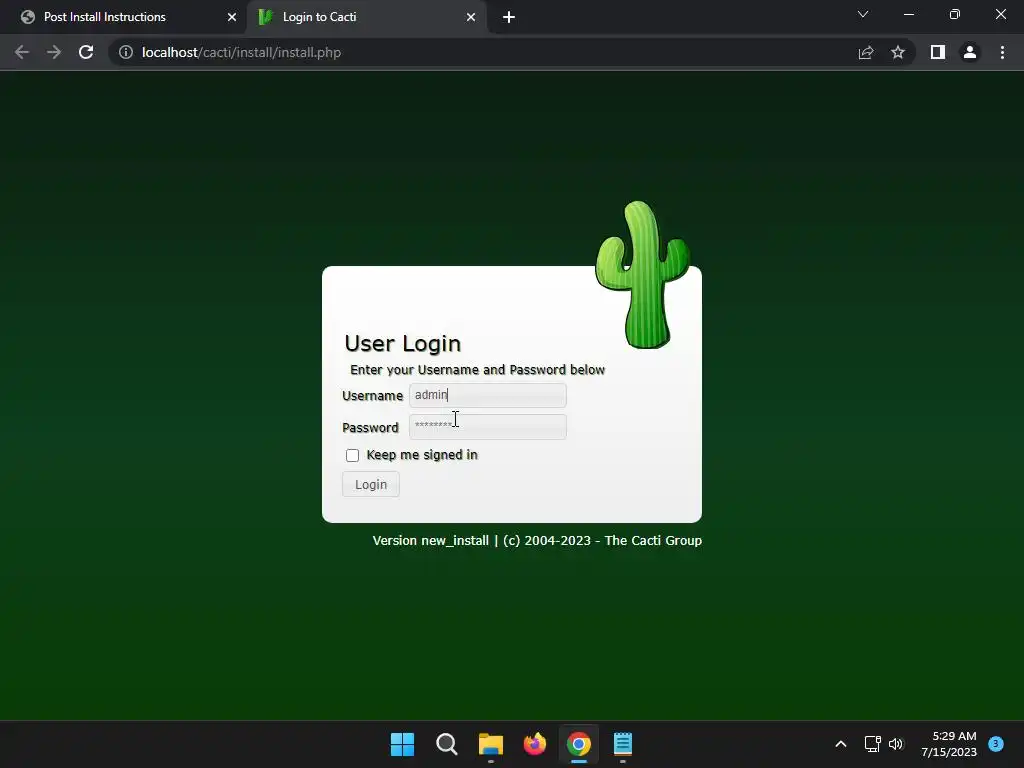The width and height of the screenshot is (1024, 768).
Task: Go forward in browser history
Action: pyautogui.click(x=54, y=52)
